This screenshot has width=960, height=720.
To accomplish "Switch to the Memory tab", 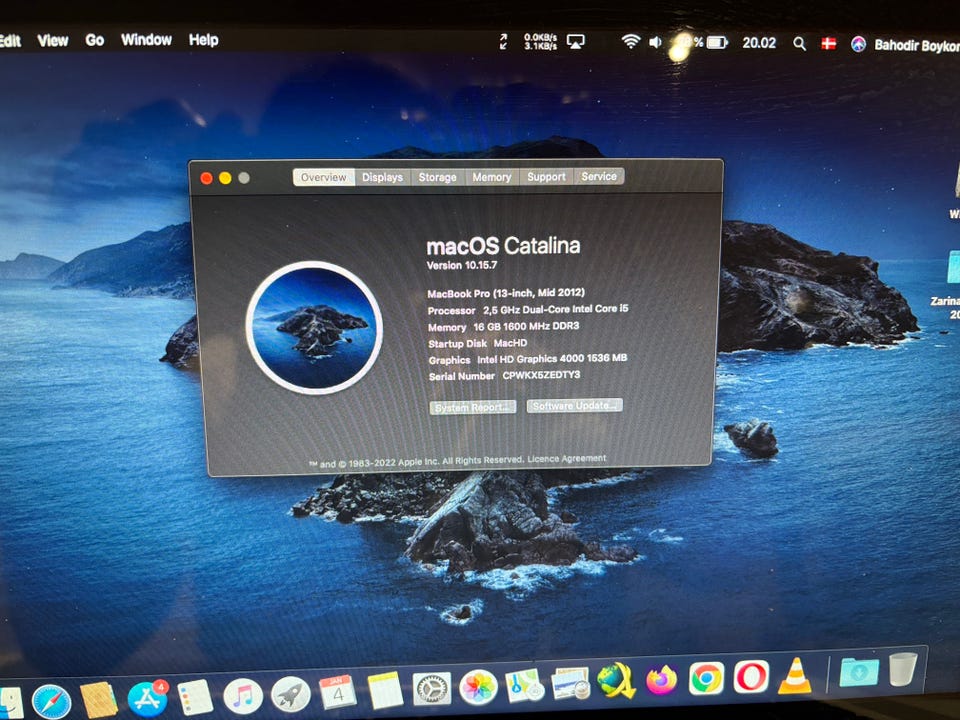I will pos(492,177).
